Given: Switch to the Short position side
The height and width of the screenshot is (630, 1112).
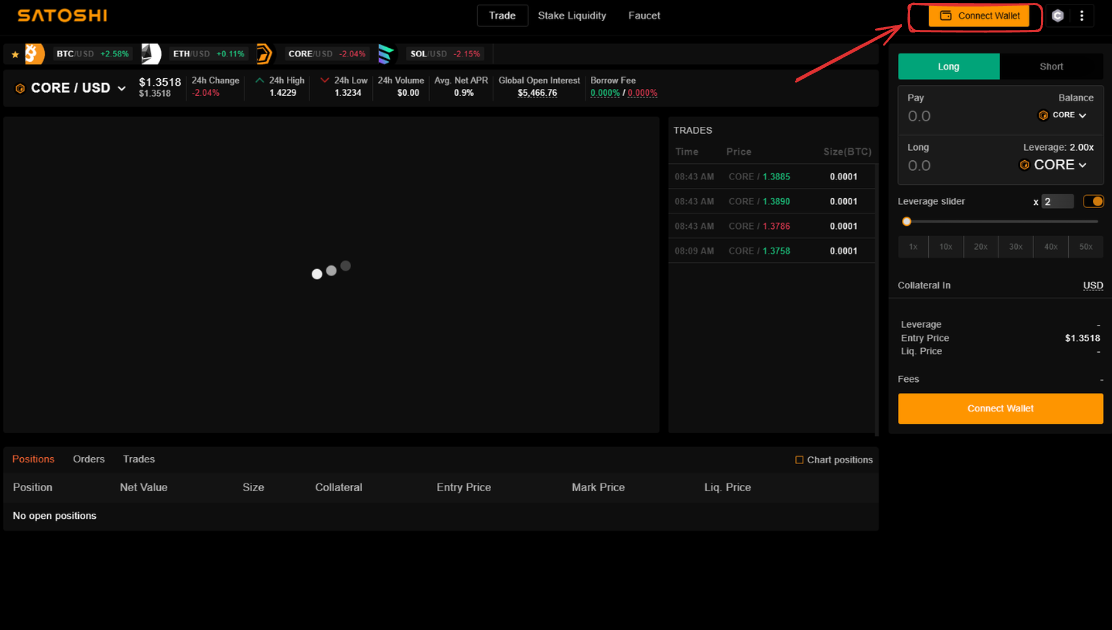Looking at the screenshot, I should (x=1051, y=66).
